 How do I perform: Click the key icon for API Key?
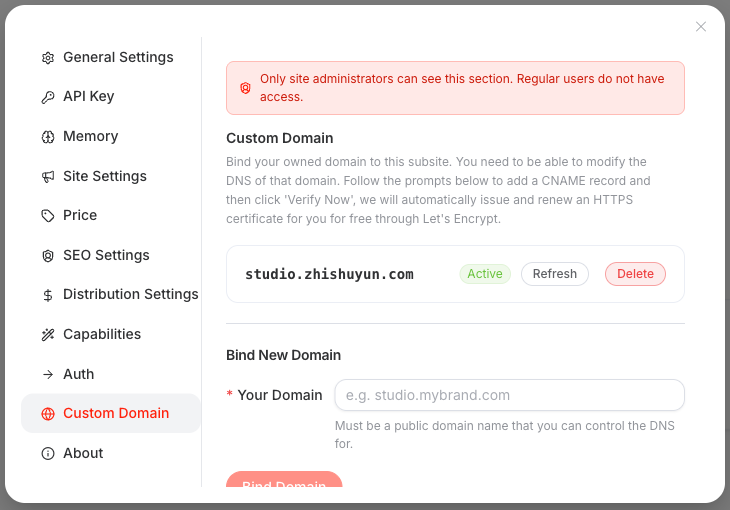(47, 97)
